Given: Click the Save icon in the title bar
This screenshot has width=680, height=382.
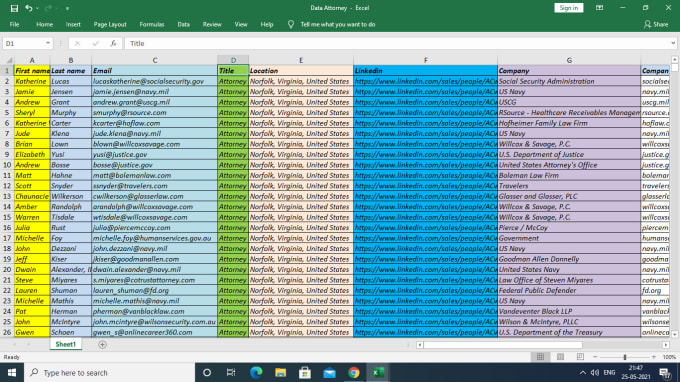Looking at the screenshot, I should tap(14, 8).
